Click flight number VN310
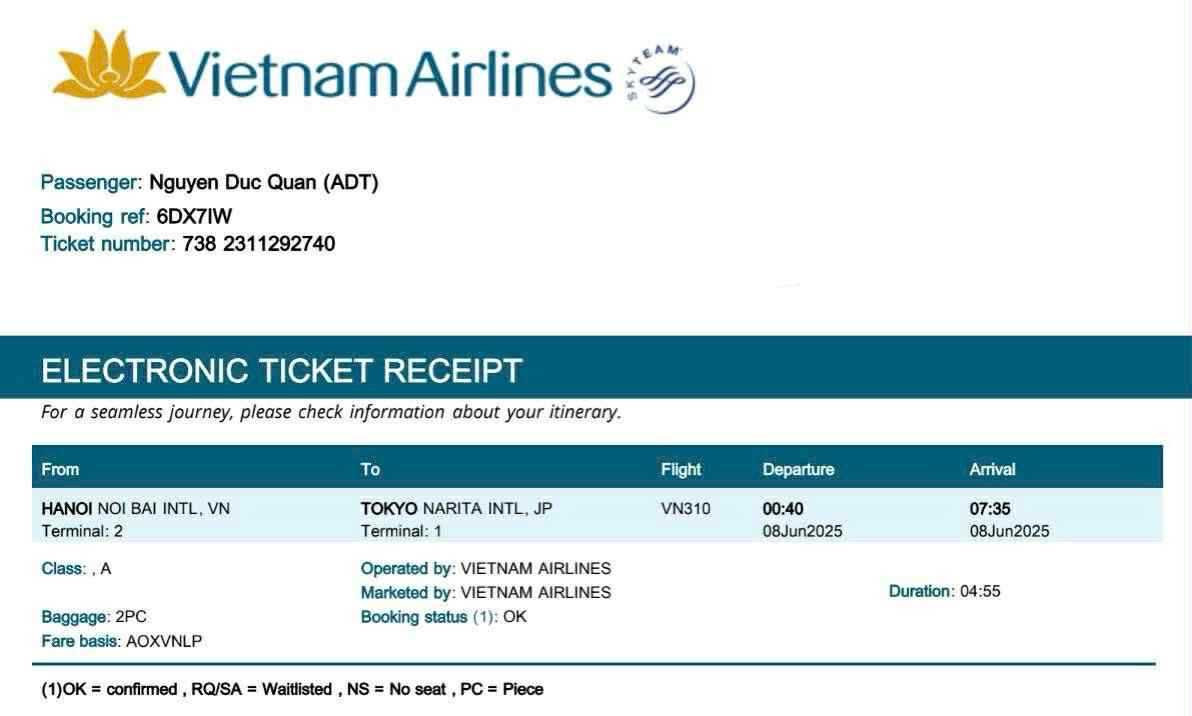This screenshot has height=716, width=1192. pos(686,509)
